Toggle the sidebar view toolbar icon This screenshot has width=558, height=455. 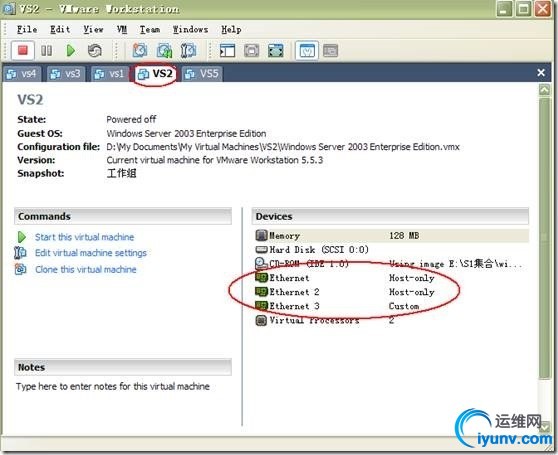click(x=227, y=51)
